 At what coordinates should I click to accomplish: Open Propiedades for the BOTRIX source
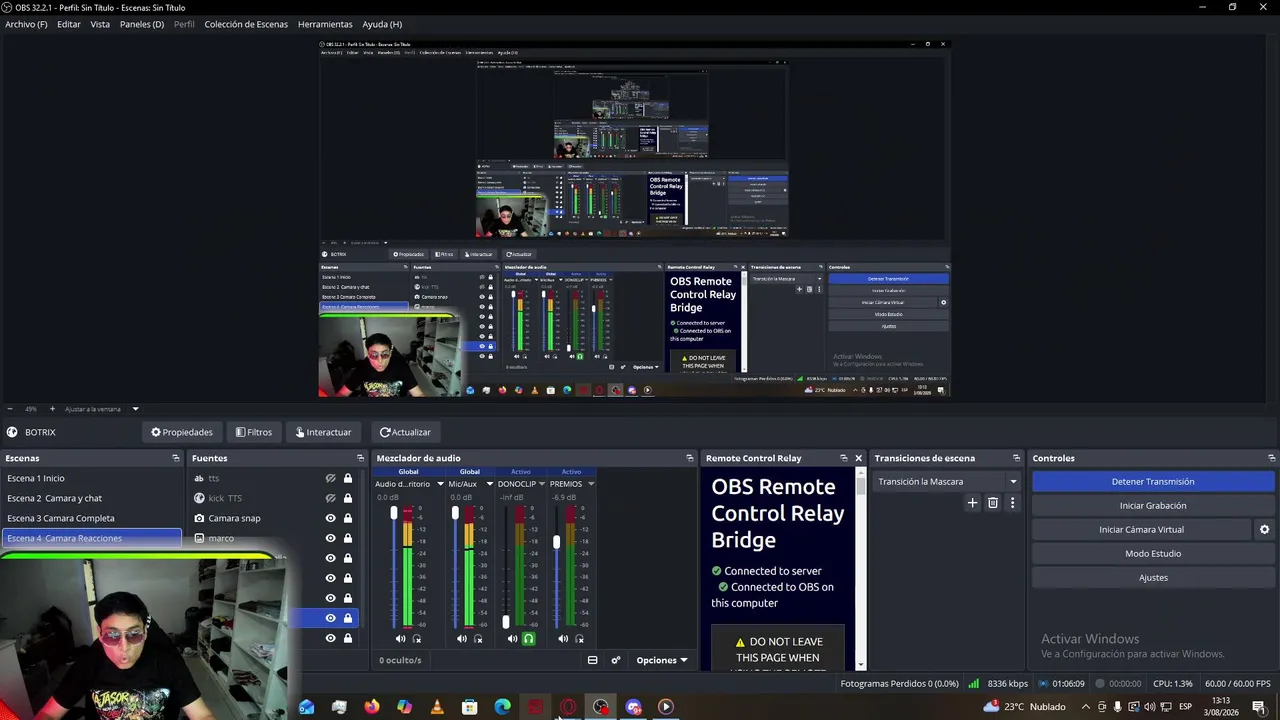click(x=182, y=432)
